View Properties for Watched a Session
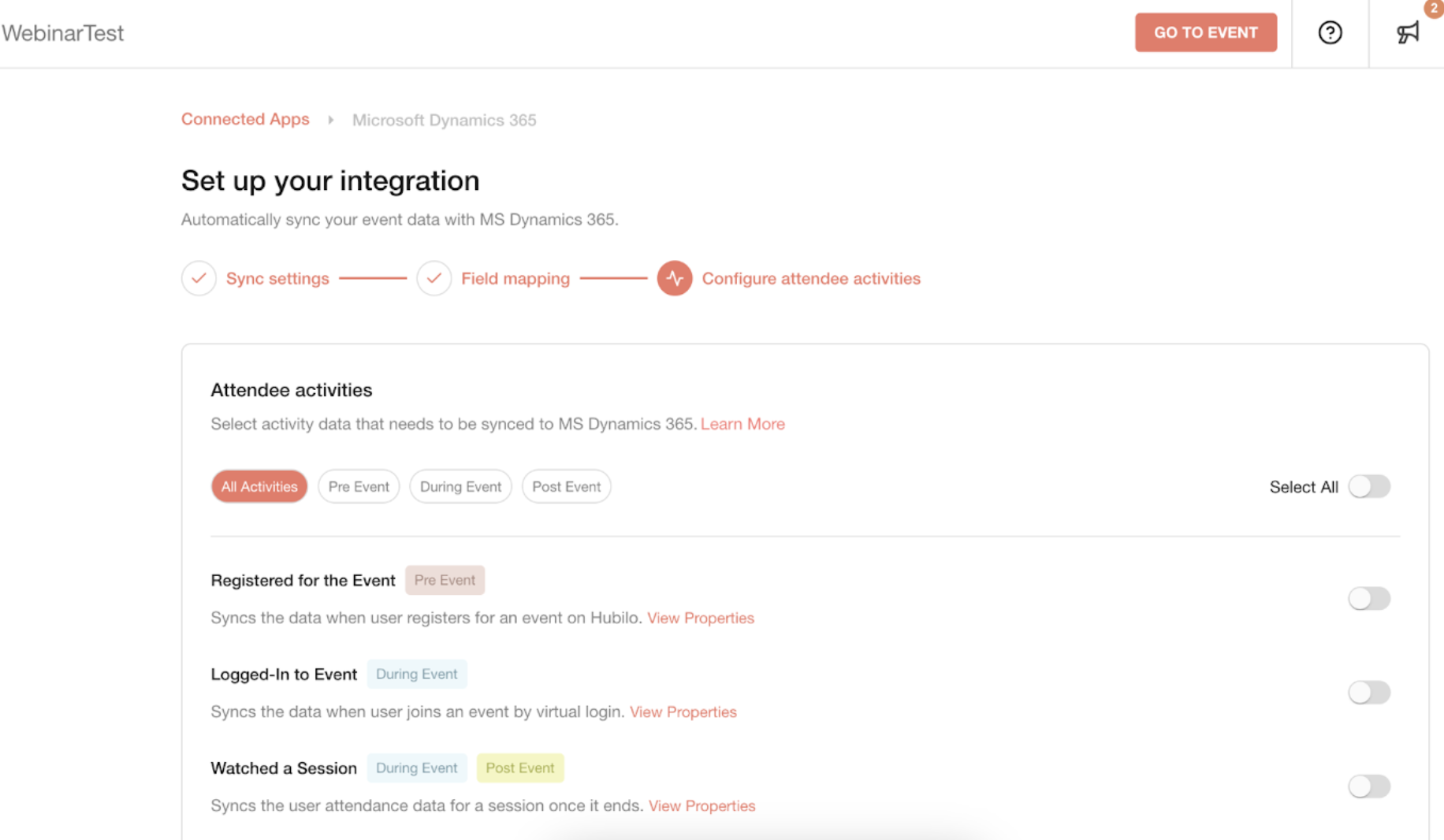1444x840 pixels. 702,805
